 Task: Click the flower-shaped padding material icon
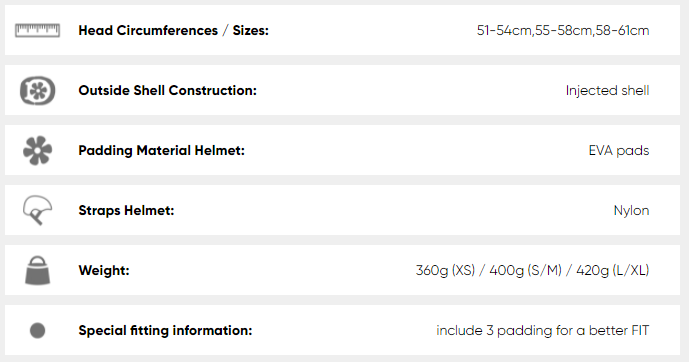(37, 150)
